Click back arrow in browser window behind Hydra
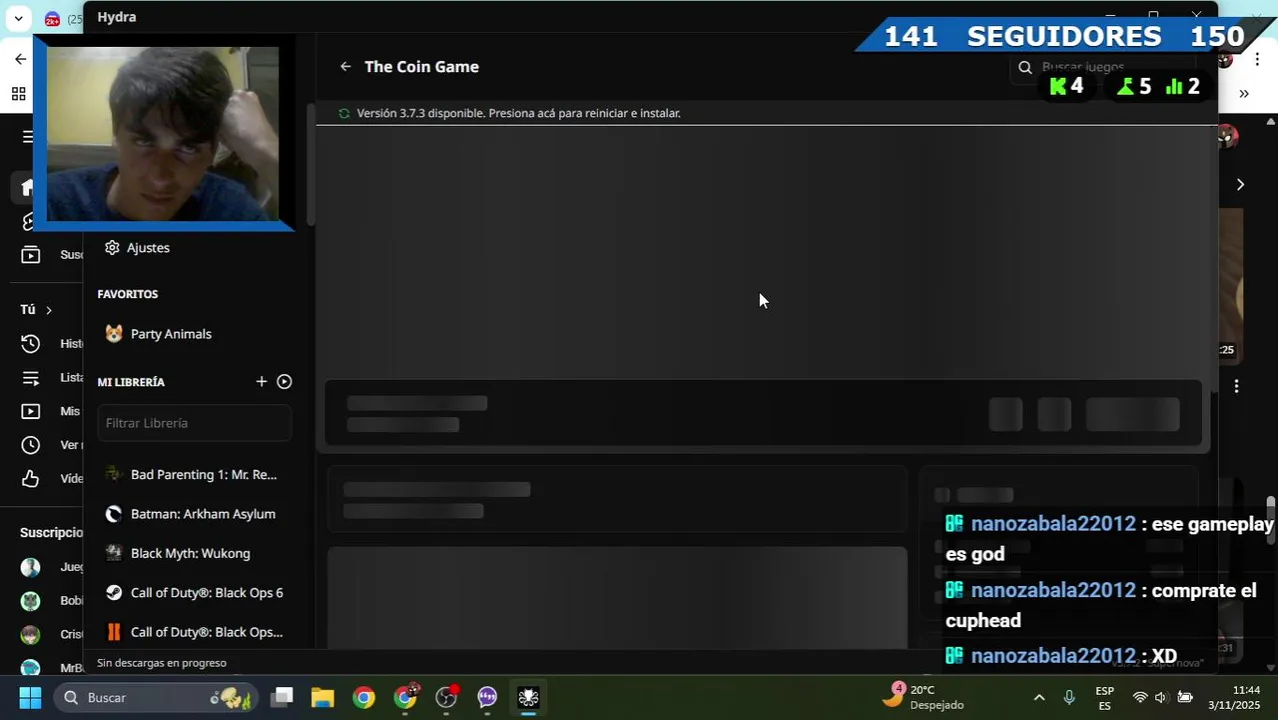Image resolution: width=1278 pixels, height=720 pixels. (x=20, y=59)
